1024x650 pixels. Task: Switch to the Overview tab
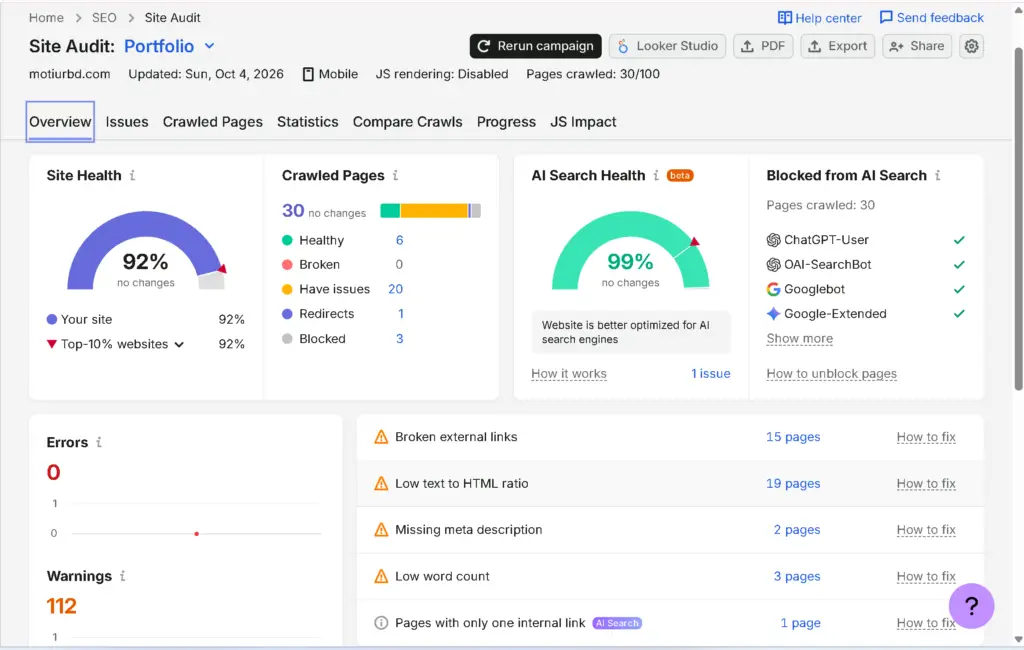[60, 122]
